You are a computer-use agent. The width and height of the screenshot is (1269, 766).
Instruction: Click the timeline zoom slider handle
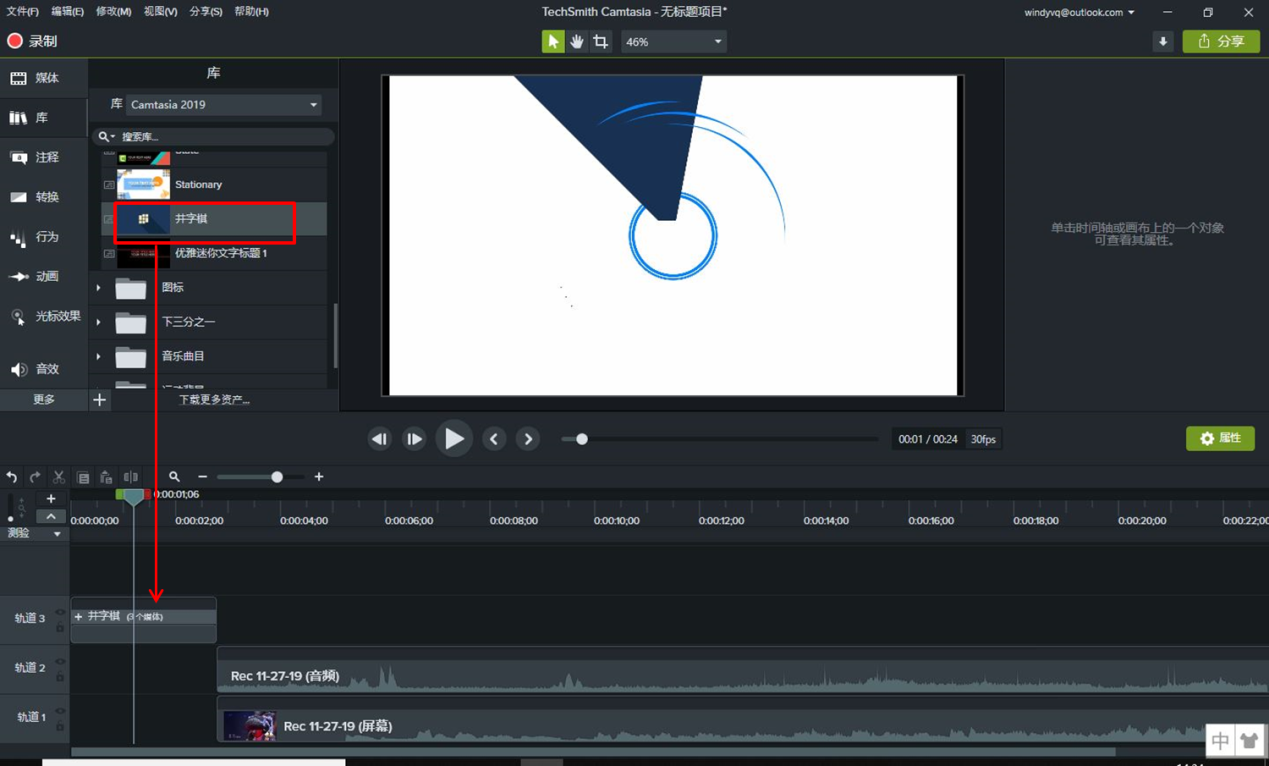tap(277, 477)
